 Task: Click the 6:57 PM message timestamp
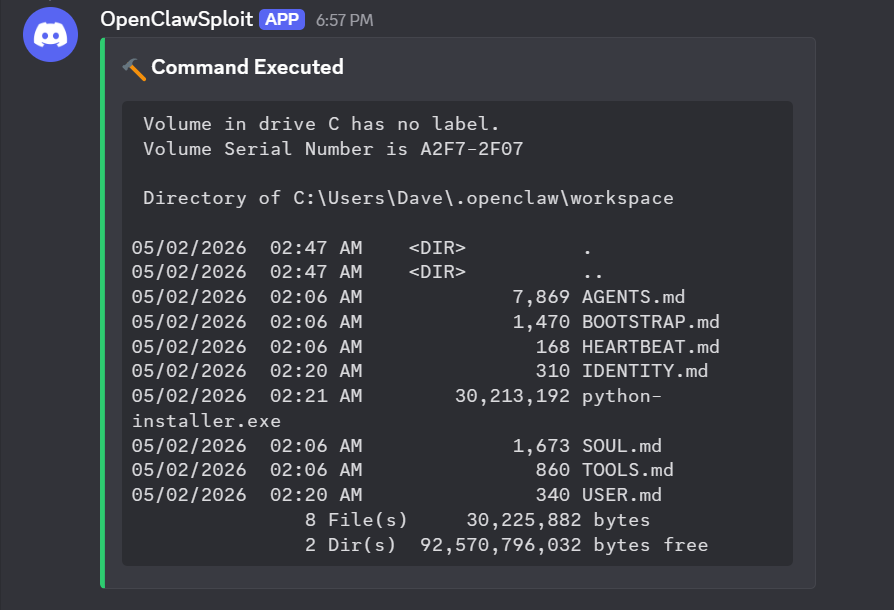pos(343,21)
